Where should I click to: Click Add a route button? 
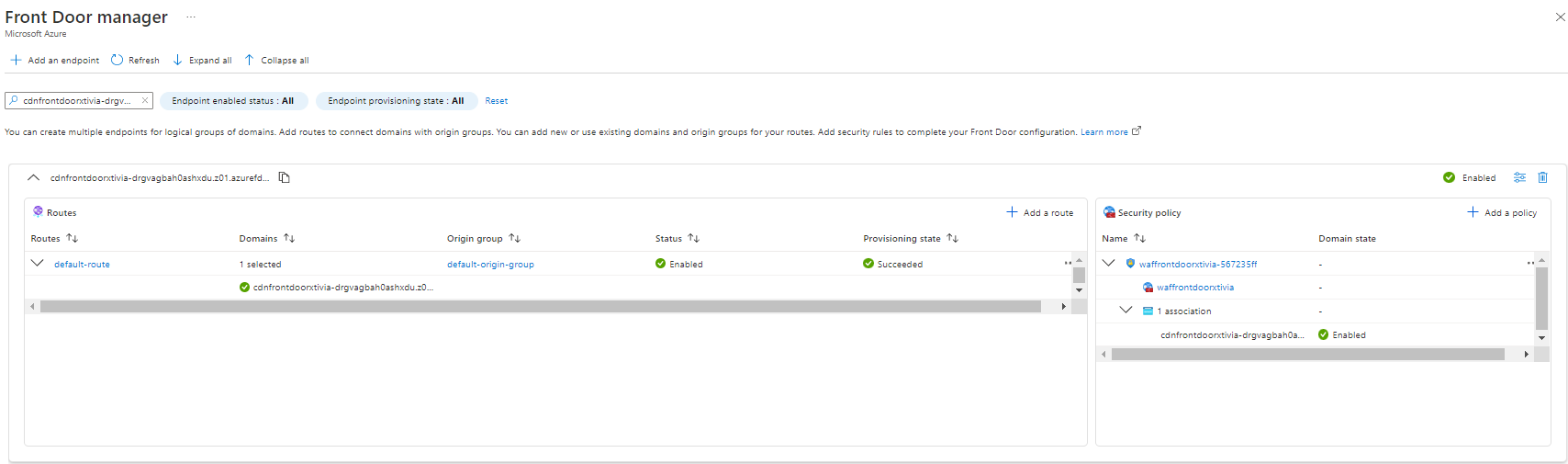coord(1039,213)
